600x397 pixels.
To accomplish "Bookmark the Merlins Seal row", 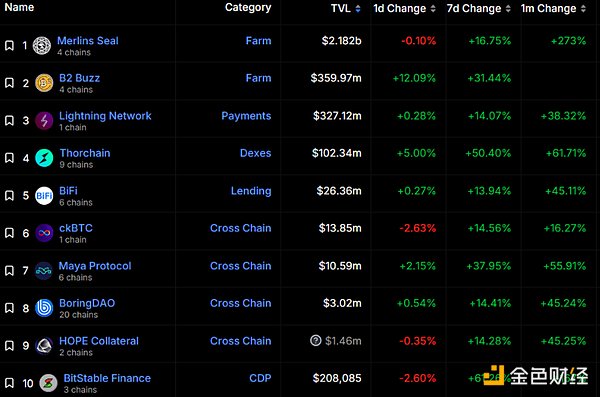I will click(9, 46).
